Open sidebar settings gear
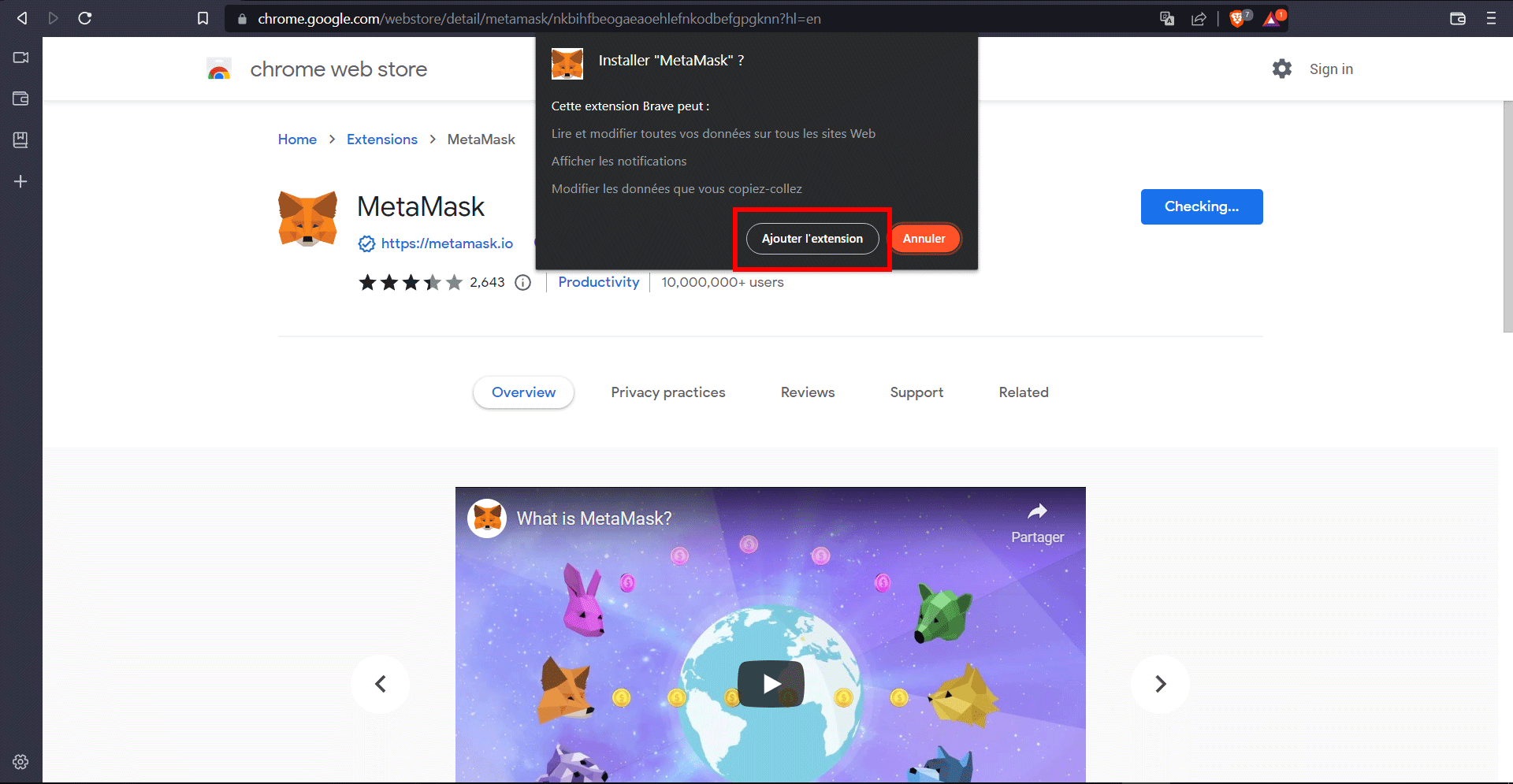This screenshot has height=784, width=1513. pos(21,762)
